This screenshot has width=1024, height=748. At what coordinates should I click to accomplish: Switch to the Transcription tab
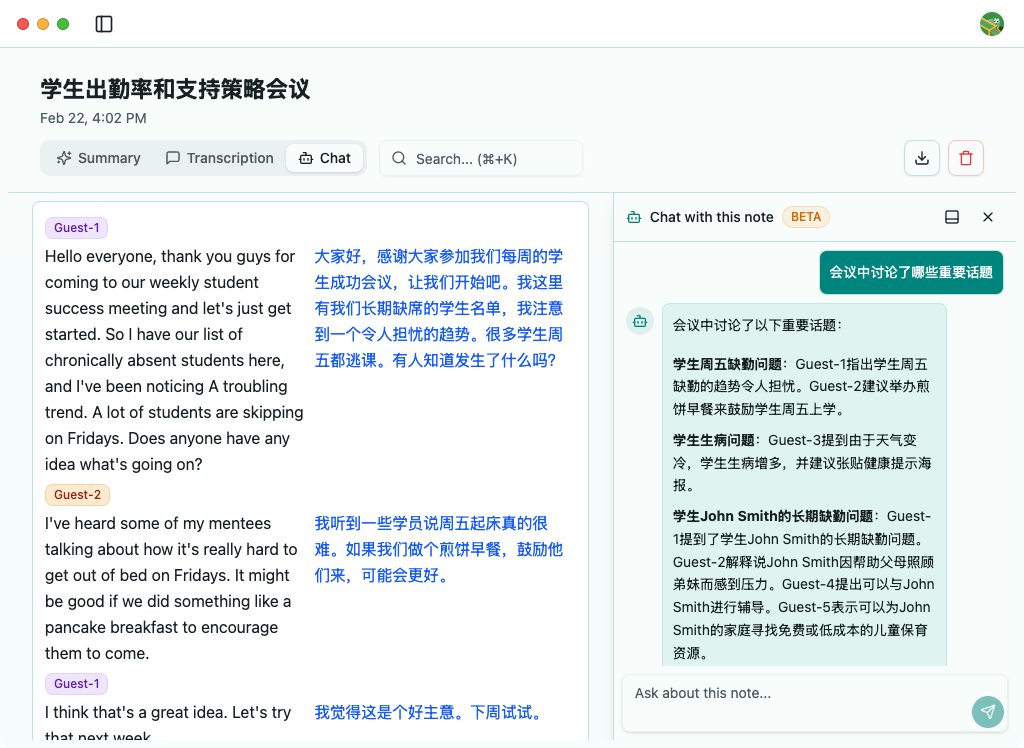tap(219, 158)
